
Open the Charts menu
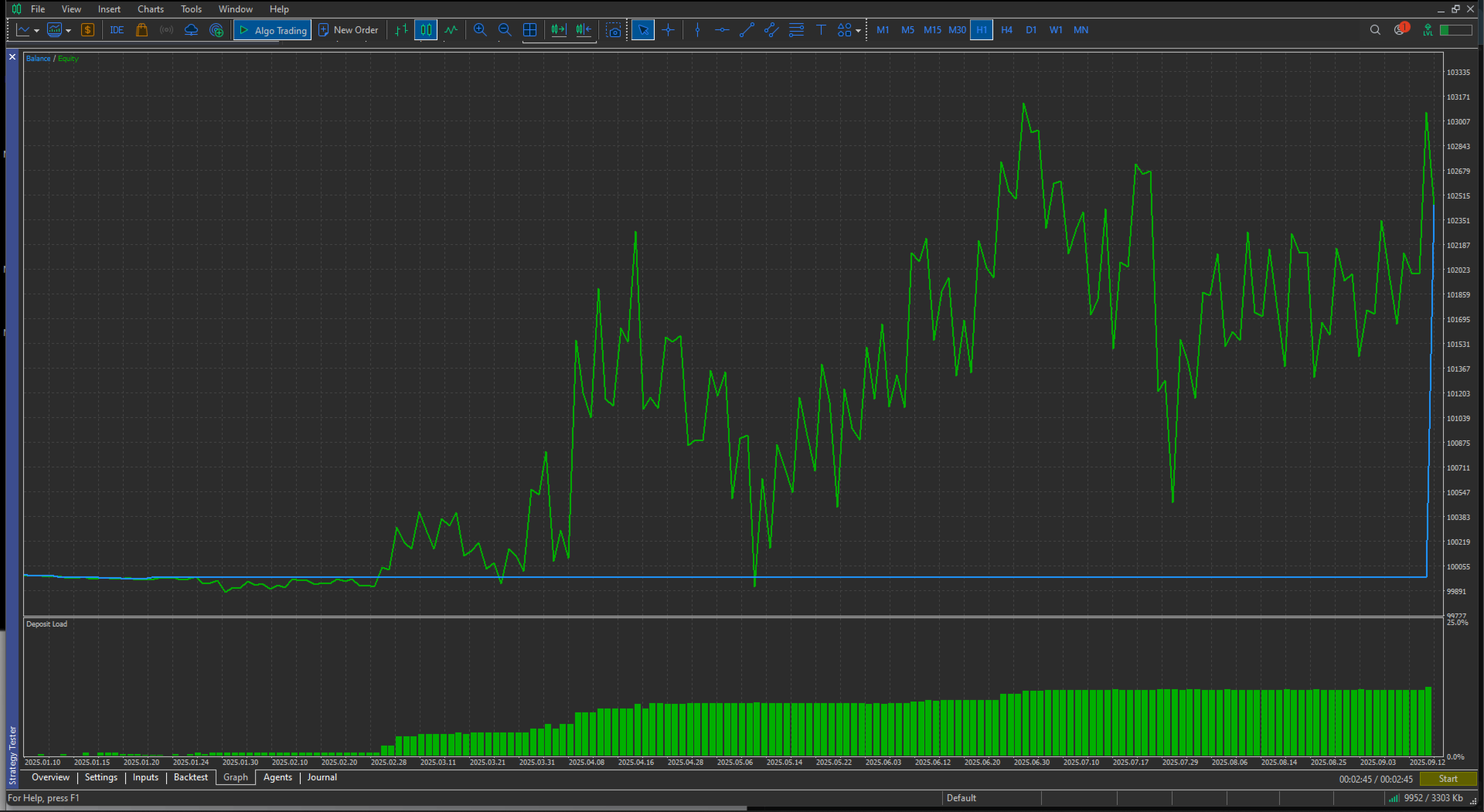[x=151, y=9]
